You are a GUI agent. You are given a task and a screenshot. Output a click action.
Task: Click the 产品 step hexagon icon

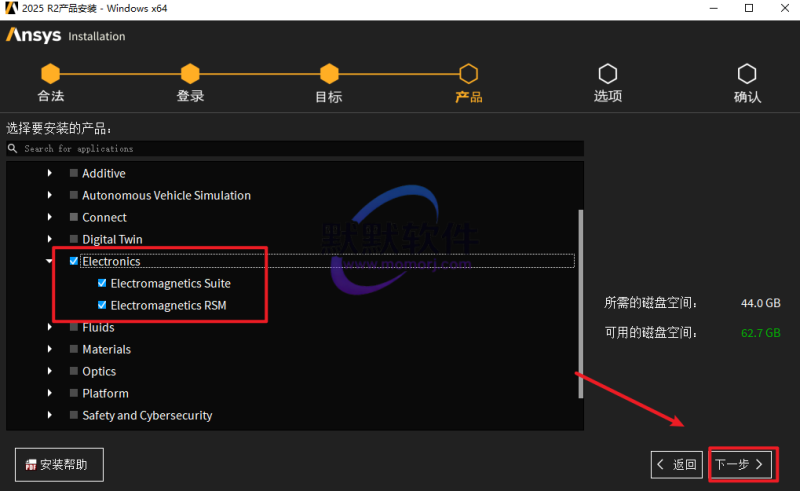(x=468, y=74)
